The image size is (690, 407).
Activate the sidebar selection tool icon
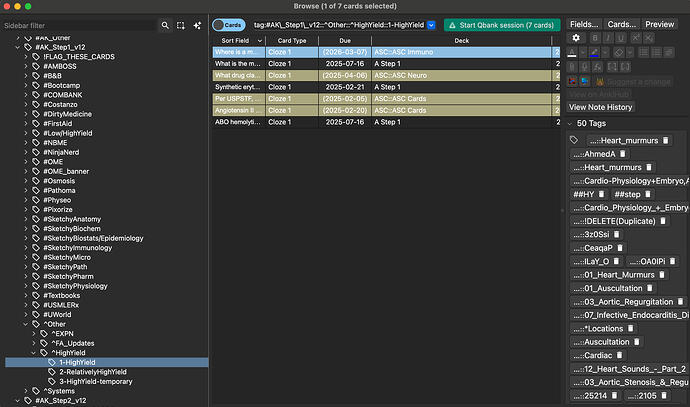click(181, 26)
